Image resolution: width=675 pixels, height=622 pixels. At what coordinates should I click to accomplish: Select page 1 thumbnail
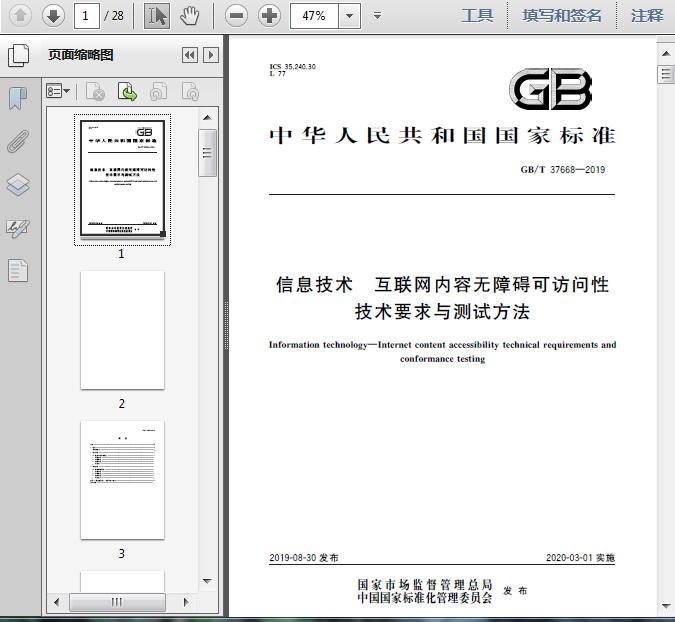click(x=122, y=179)
